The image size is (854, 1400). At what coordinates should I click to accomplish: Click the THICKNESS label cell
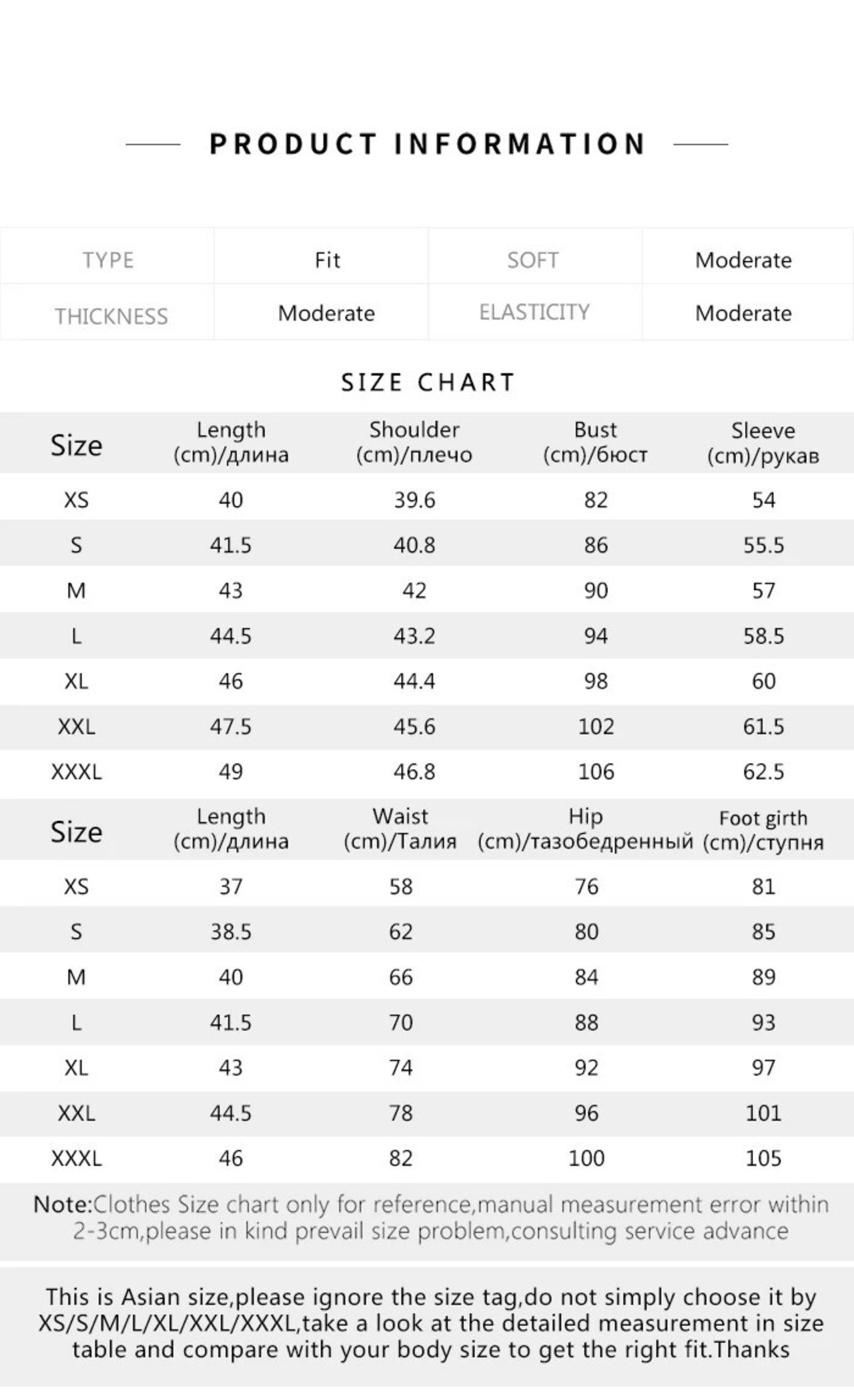click(111, 315)
